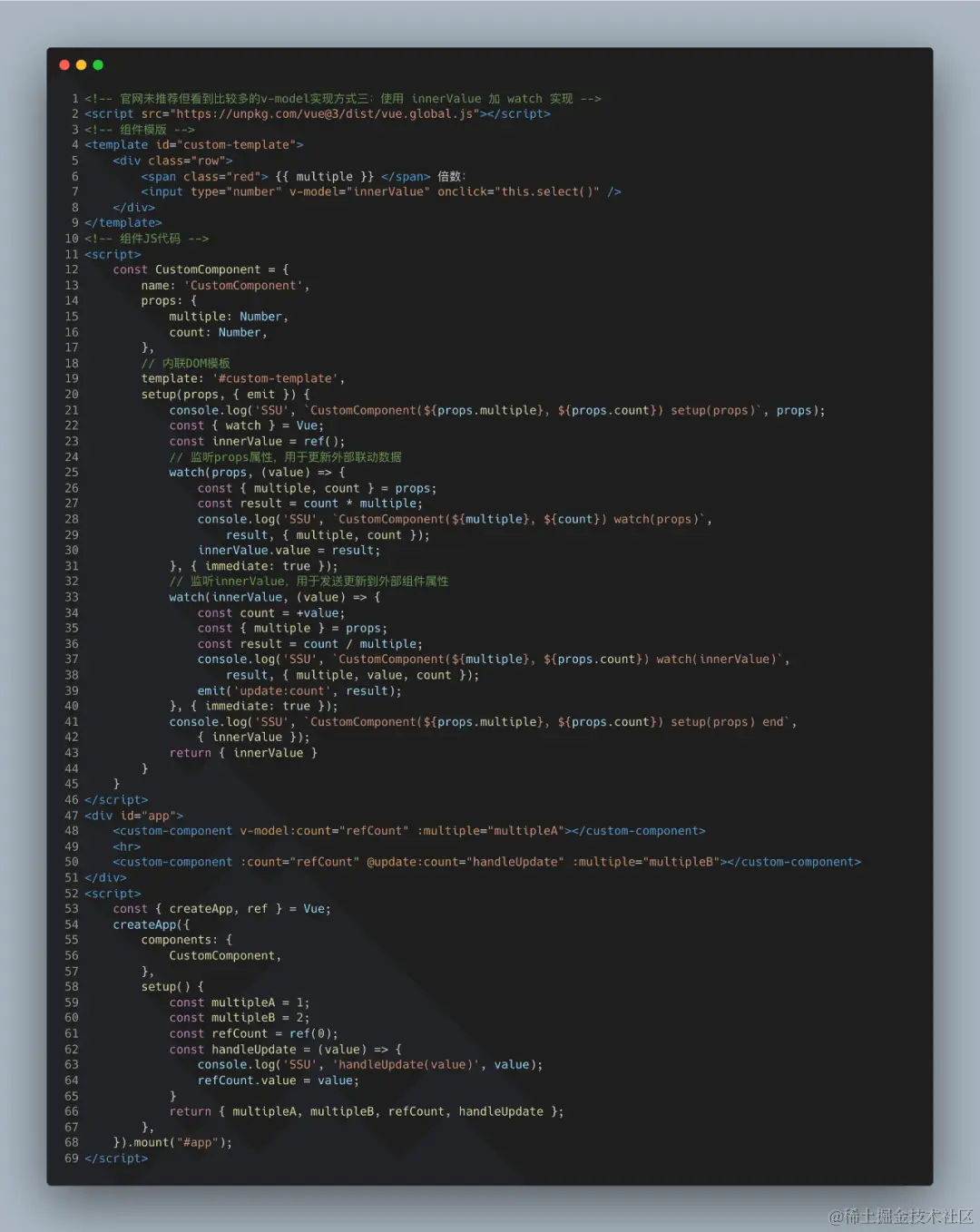Click the "count: Number," prop definition
Screen dimensions: 980x1232
point(218,333)
